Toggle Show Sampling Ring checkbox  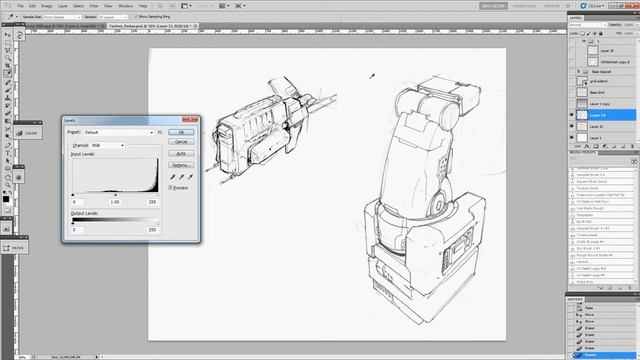pyautogui.click(x=136, y=17)
